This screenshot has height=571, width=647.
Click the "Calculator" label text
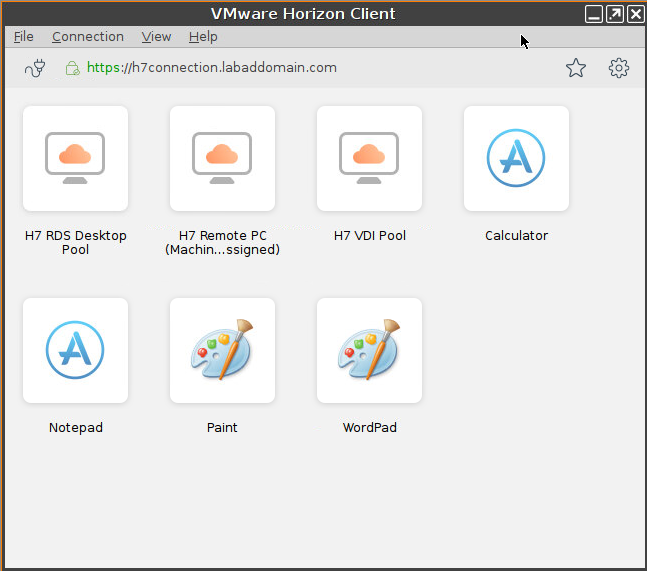pos(516,236)
